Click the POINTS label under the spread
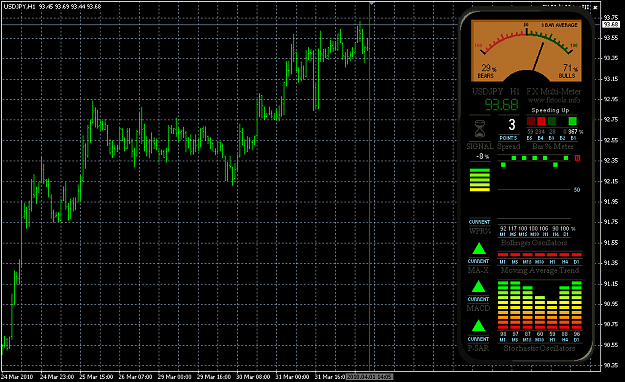The image size is (625, 382). tap(508, 138)
